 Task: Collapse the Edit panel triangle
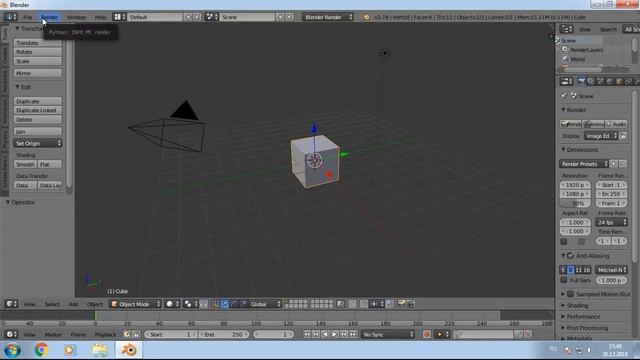pos(17,87)
